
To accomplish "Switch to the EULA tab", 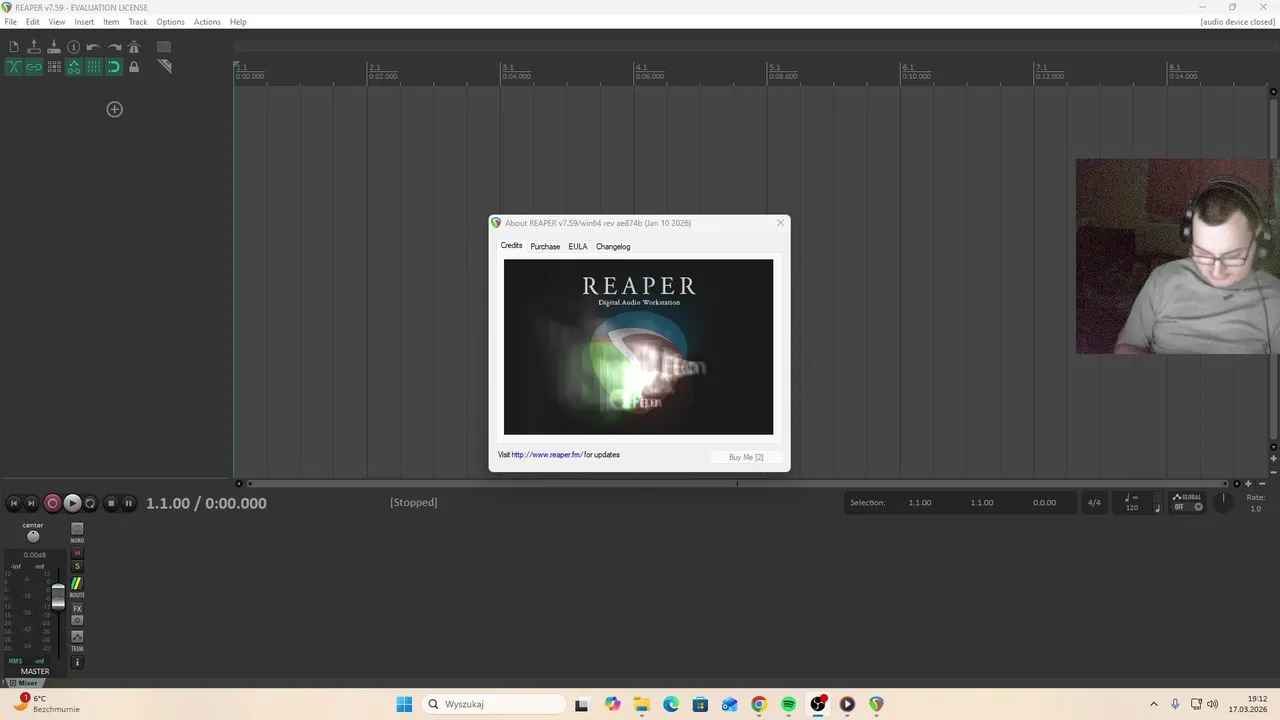I will (x=578, y=246).
